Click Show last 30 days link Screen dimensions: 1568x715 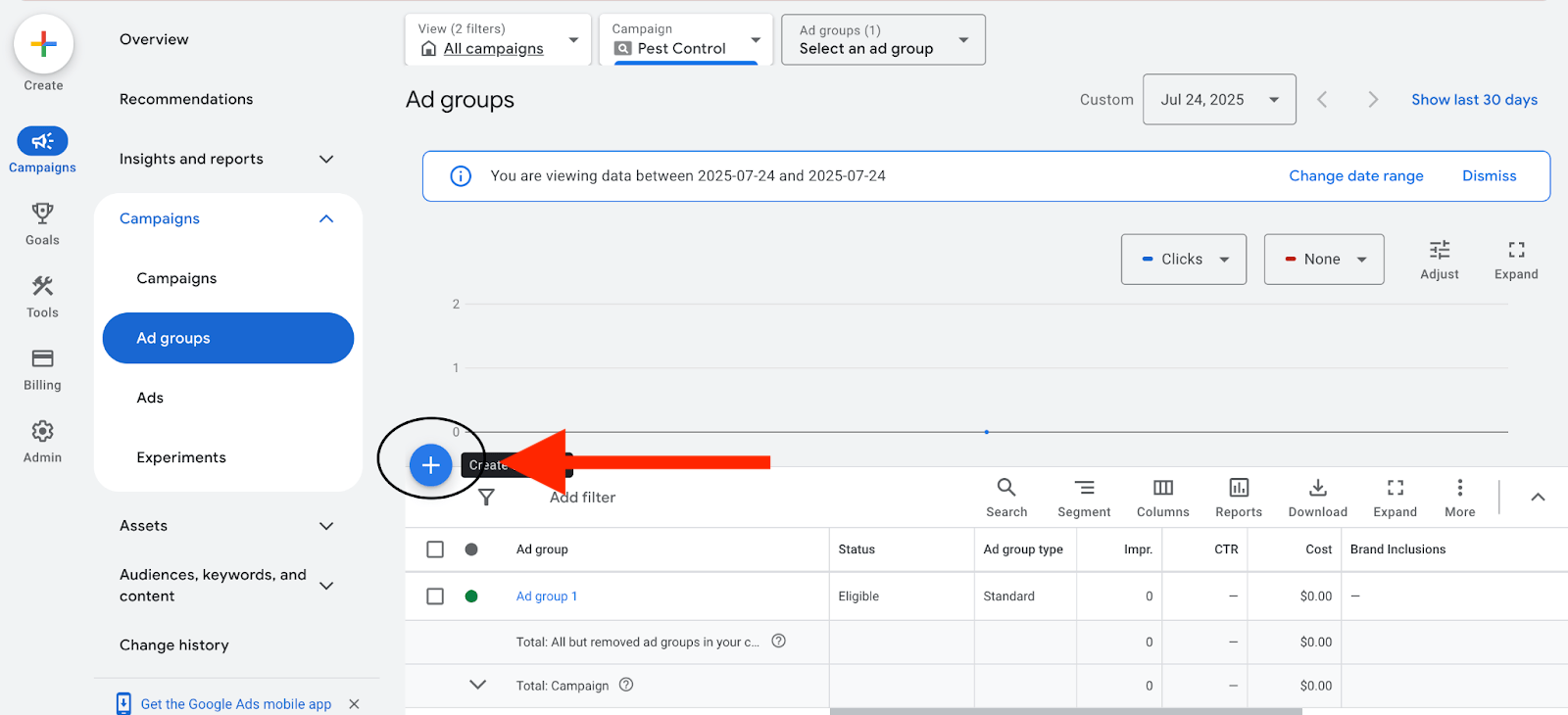pyautogui.click(x=1474, y=100)
